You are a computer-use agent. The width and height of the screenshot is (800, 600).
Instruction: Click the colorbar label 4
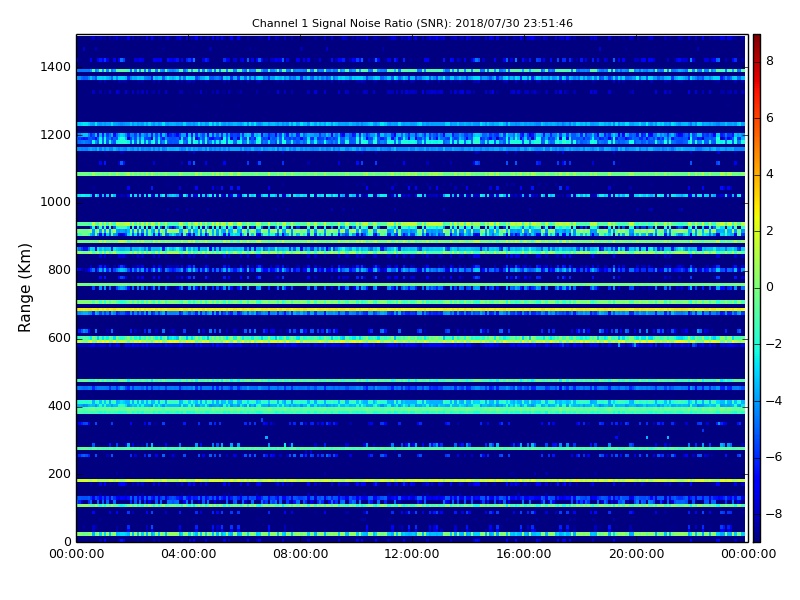[770, 174]
